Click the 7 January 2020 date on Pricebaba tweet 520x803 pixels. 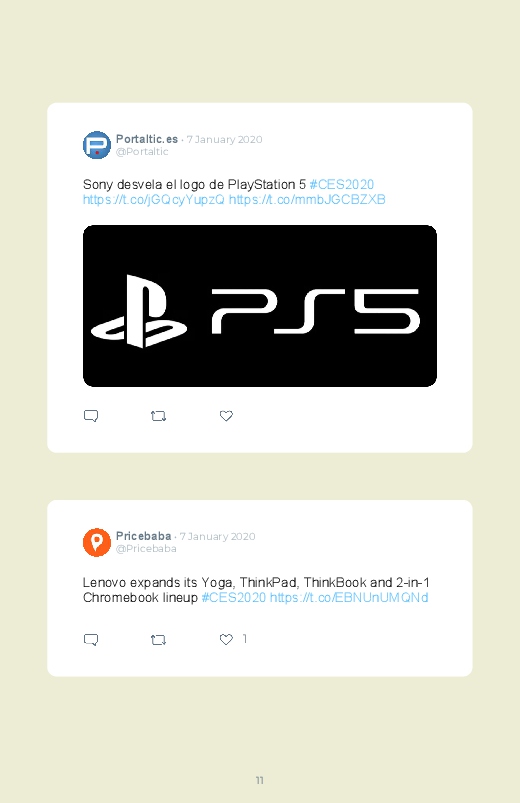coord(217,537)
